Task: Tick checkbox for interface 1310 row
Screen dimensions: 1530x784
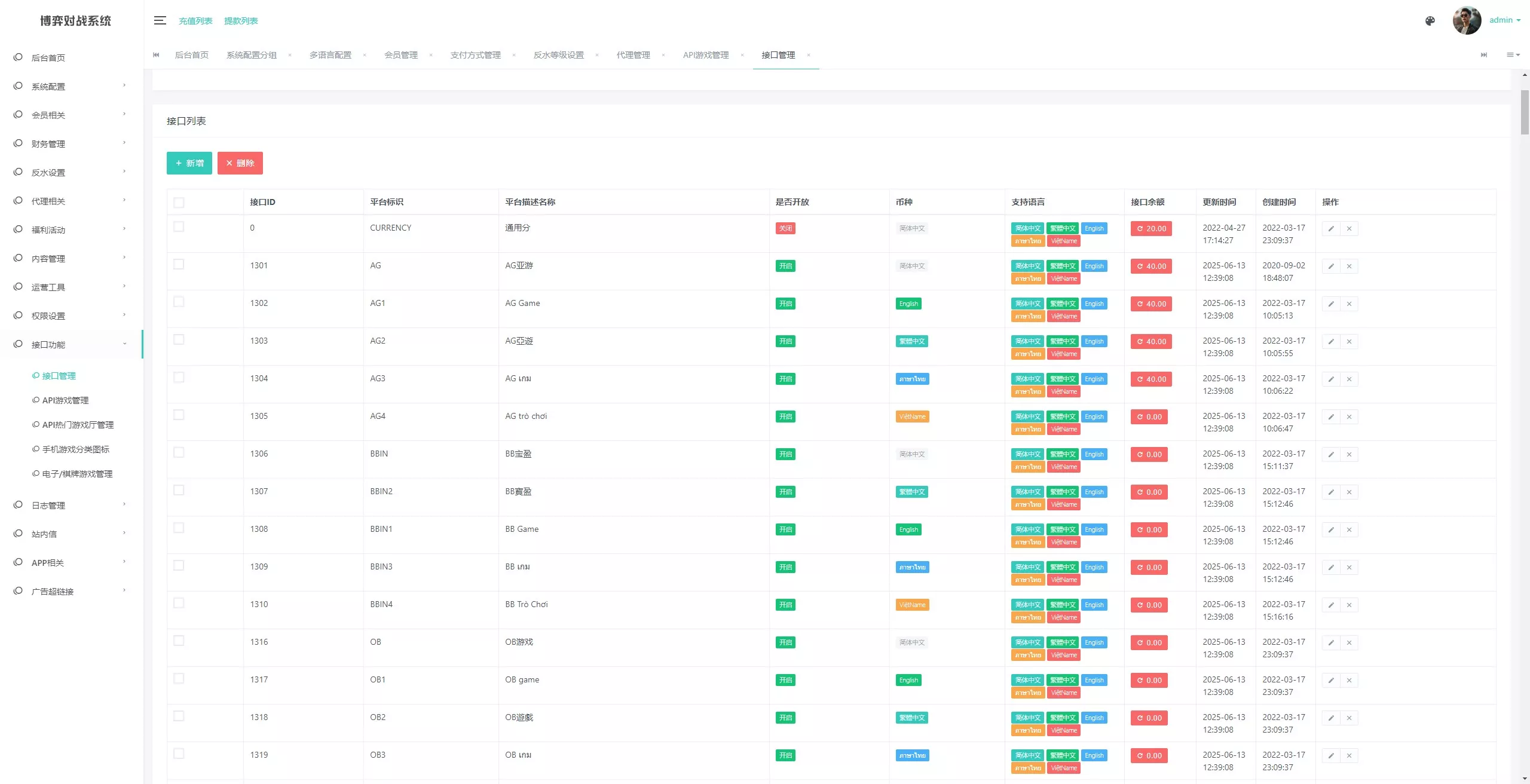Action: click(179, 603)
